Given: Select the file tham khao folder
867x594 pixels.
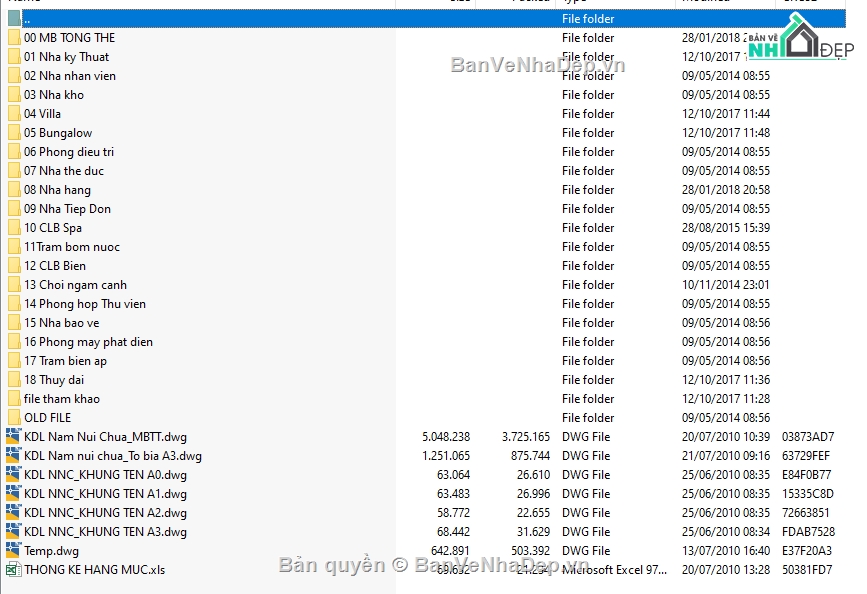Looking at the screenshot, I should 61,399.
